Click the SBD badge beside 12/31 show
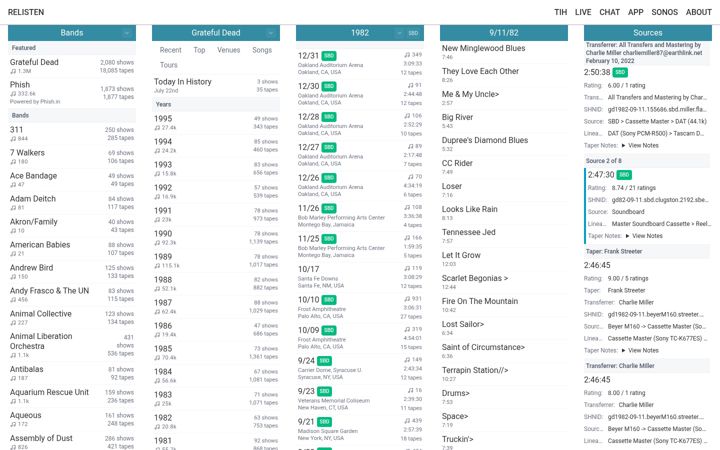Viewport: 720px width, 450px height. (329, 56)
